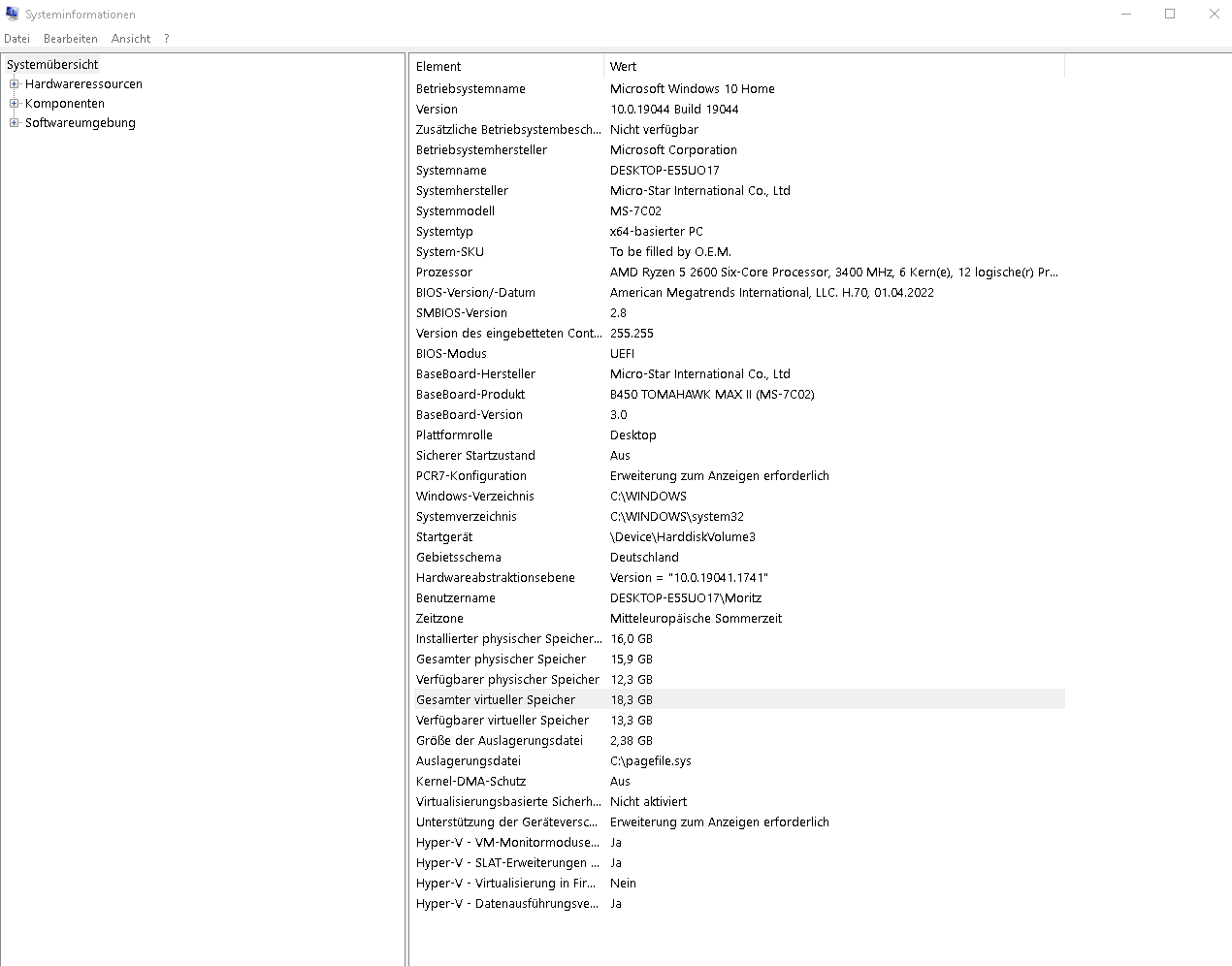The width and height of the screenshot is (1232, 966).
Task: Select the Unterstützung der Geräteverschlüsselung row
Action: coord(737,822)
